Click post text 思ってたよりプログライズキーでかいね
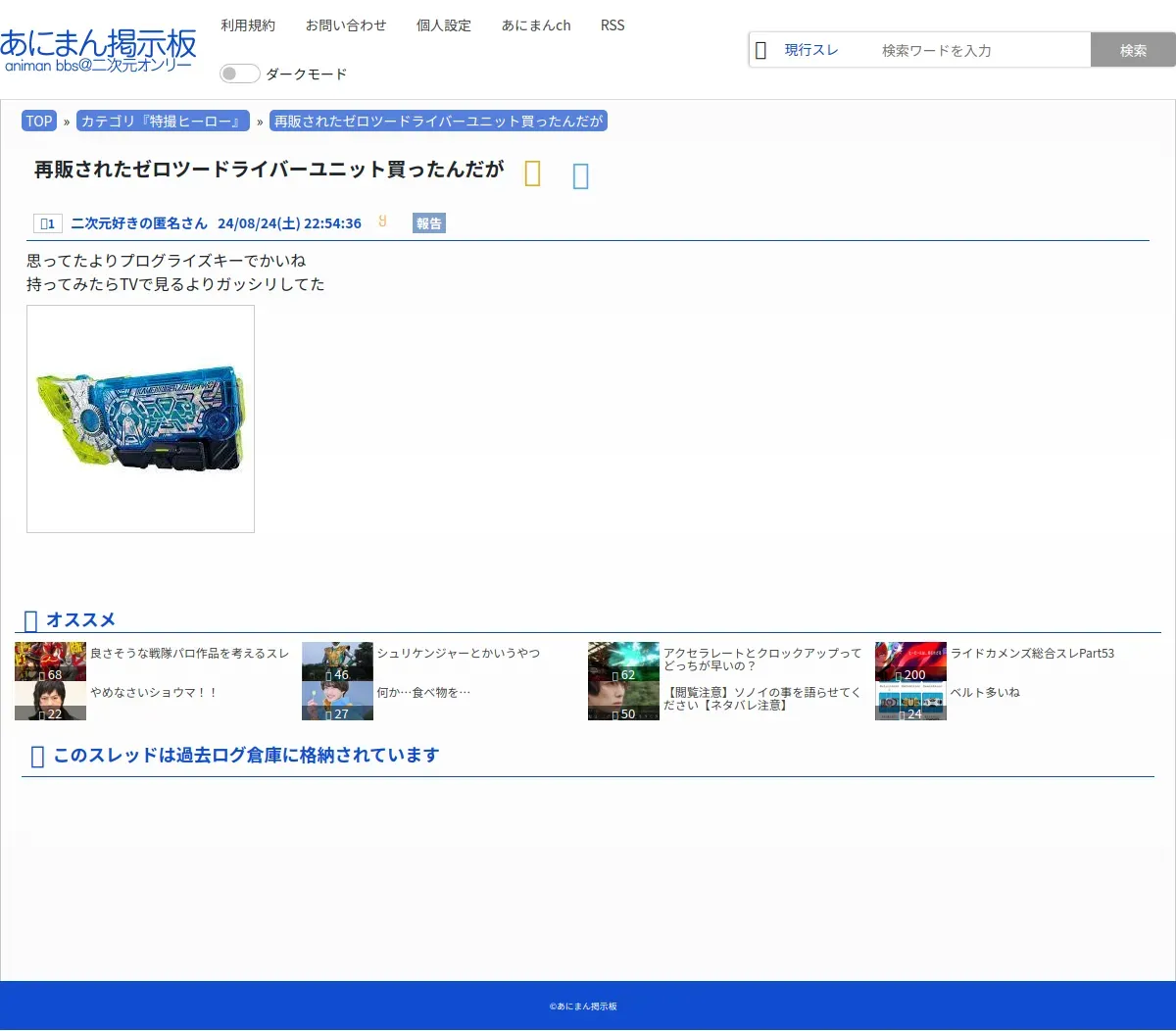 (167, 261)
